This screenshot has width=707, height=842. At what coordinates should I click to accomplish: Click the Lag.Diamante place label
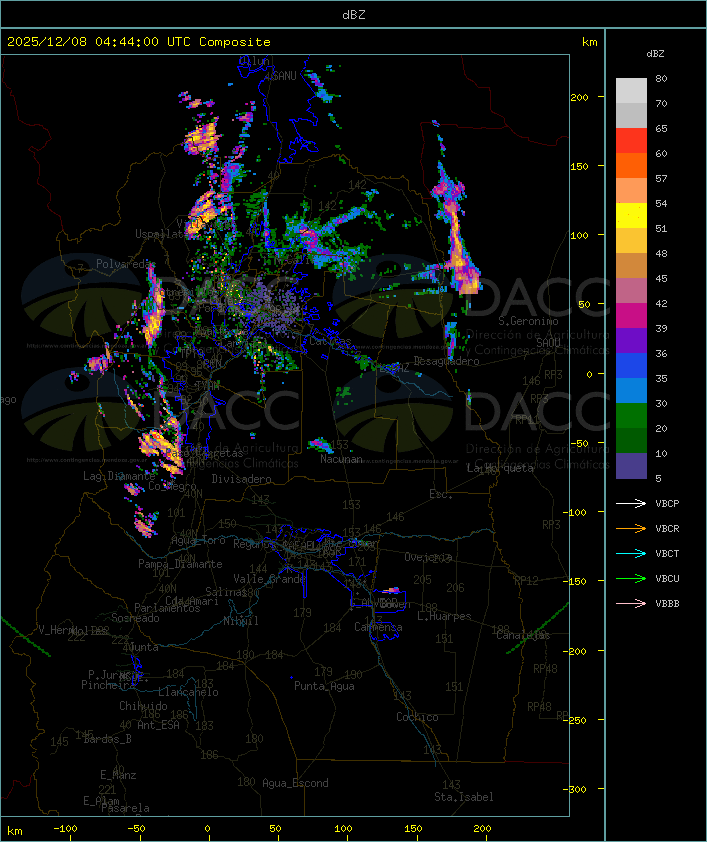click(119, 476)
